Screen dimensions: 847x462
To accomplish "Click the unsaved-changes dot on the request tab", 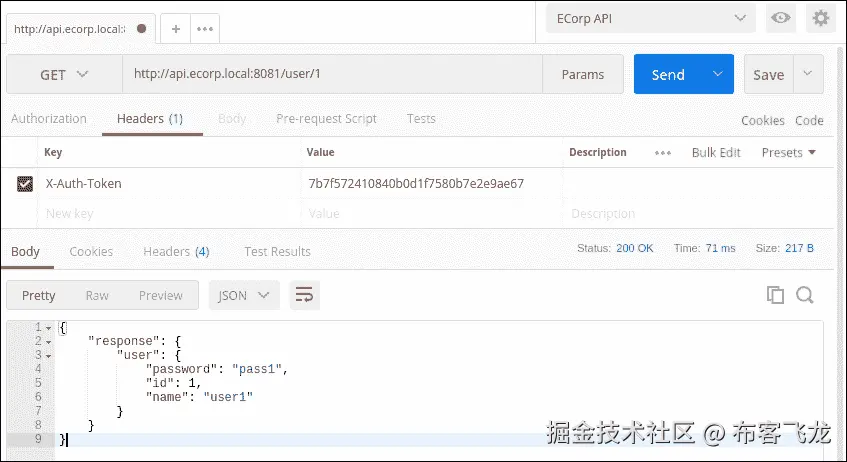I will [142, 29].
